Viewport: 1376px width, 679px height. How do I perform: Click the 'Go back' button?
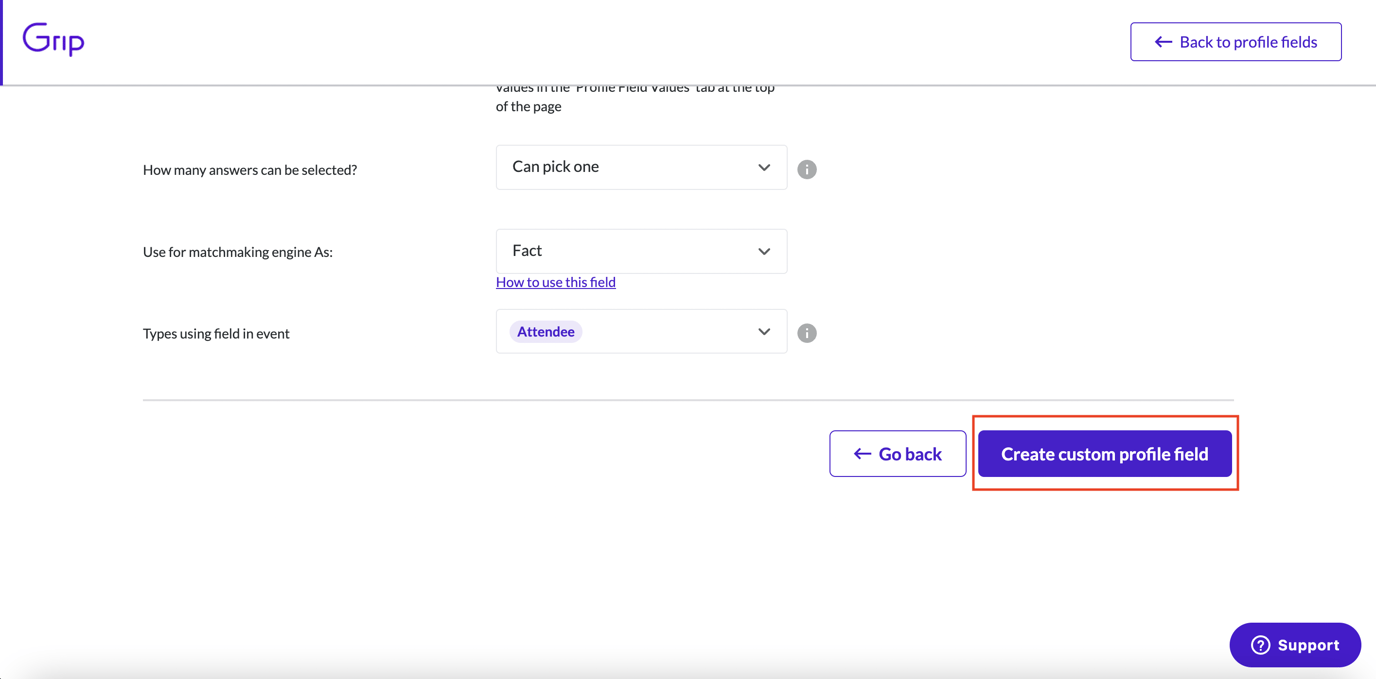click(897, 453)
